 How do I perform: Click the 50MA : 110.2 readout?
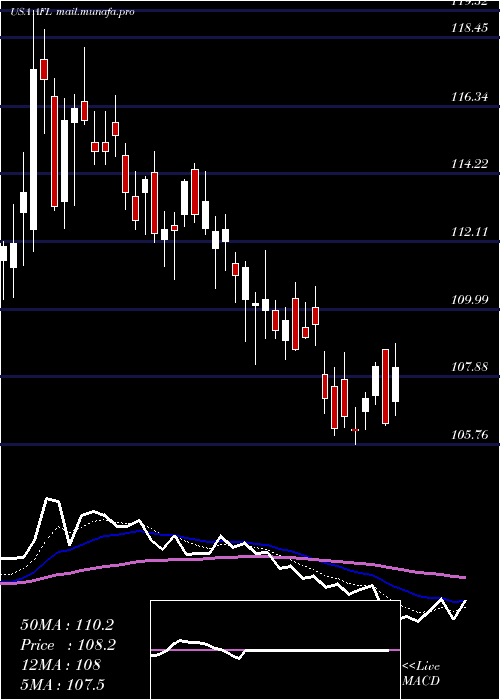67,625
